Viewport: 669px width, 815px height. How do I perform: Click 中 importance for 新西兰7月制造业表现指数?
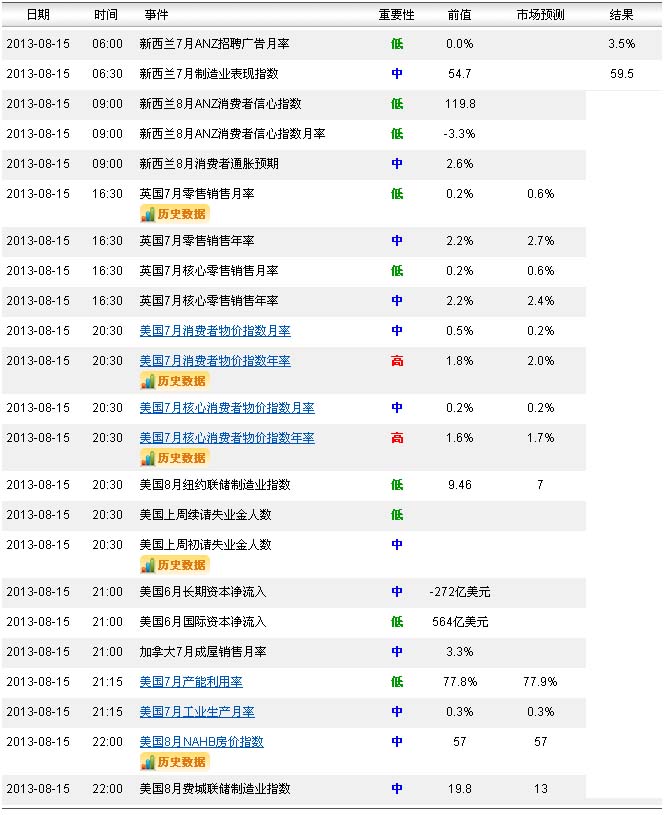(397, 74)
